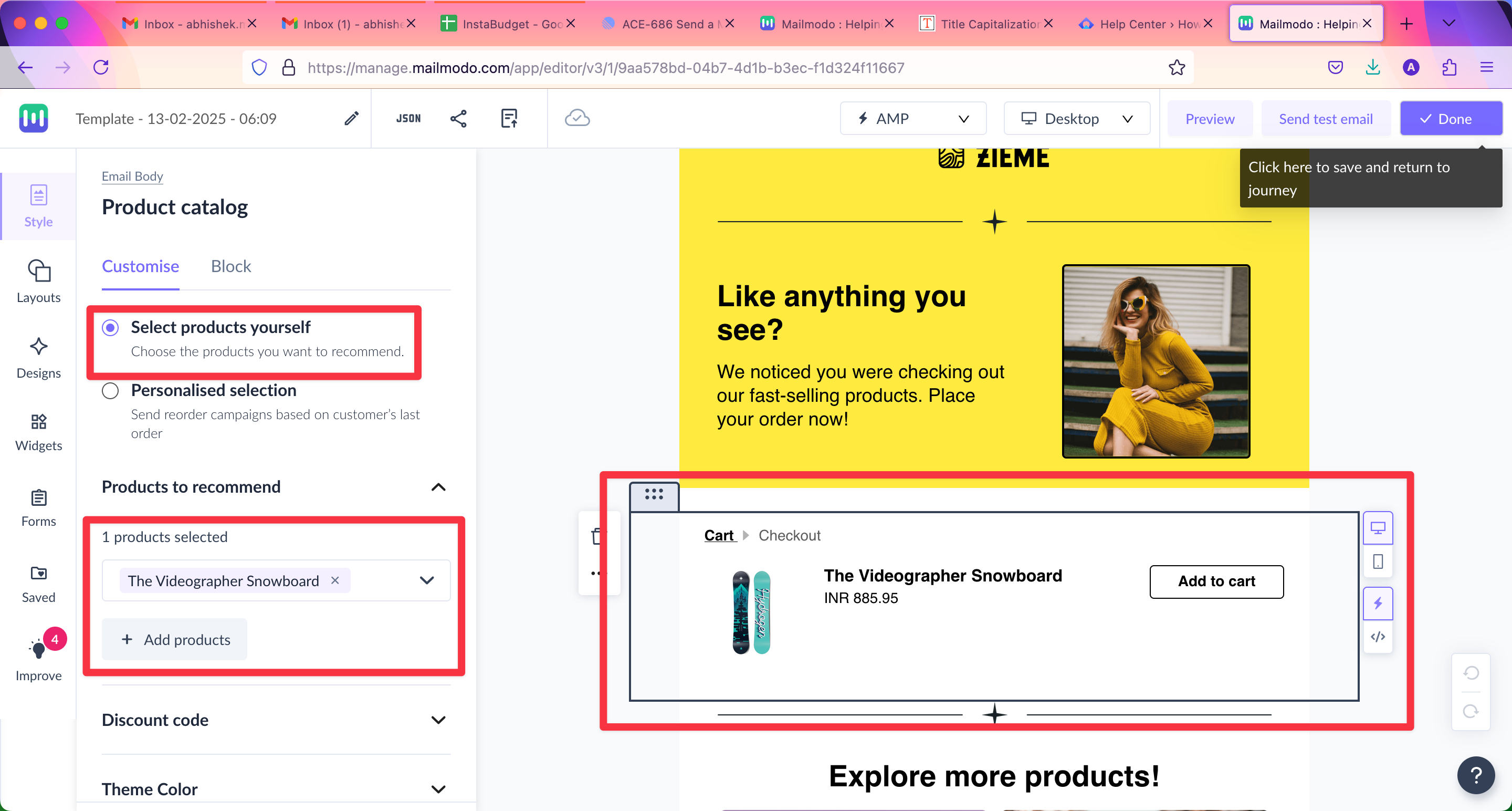Open the Desktop view dropdown

[1076, 119]
